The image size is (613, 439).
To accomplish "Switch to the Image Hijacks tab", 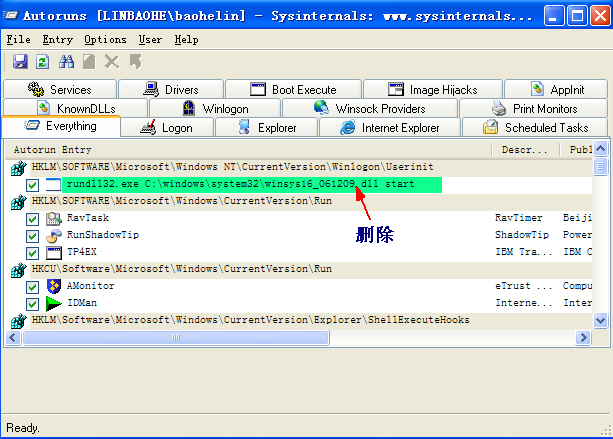I will pos(433,90).
